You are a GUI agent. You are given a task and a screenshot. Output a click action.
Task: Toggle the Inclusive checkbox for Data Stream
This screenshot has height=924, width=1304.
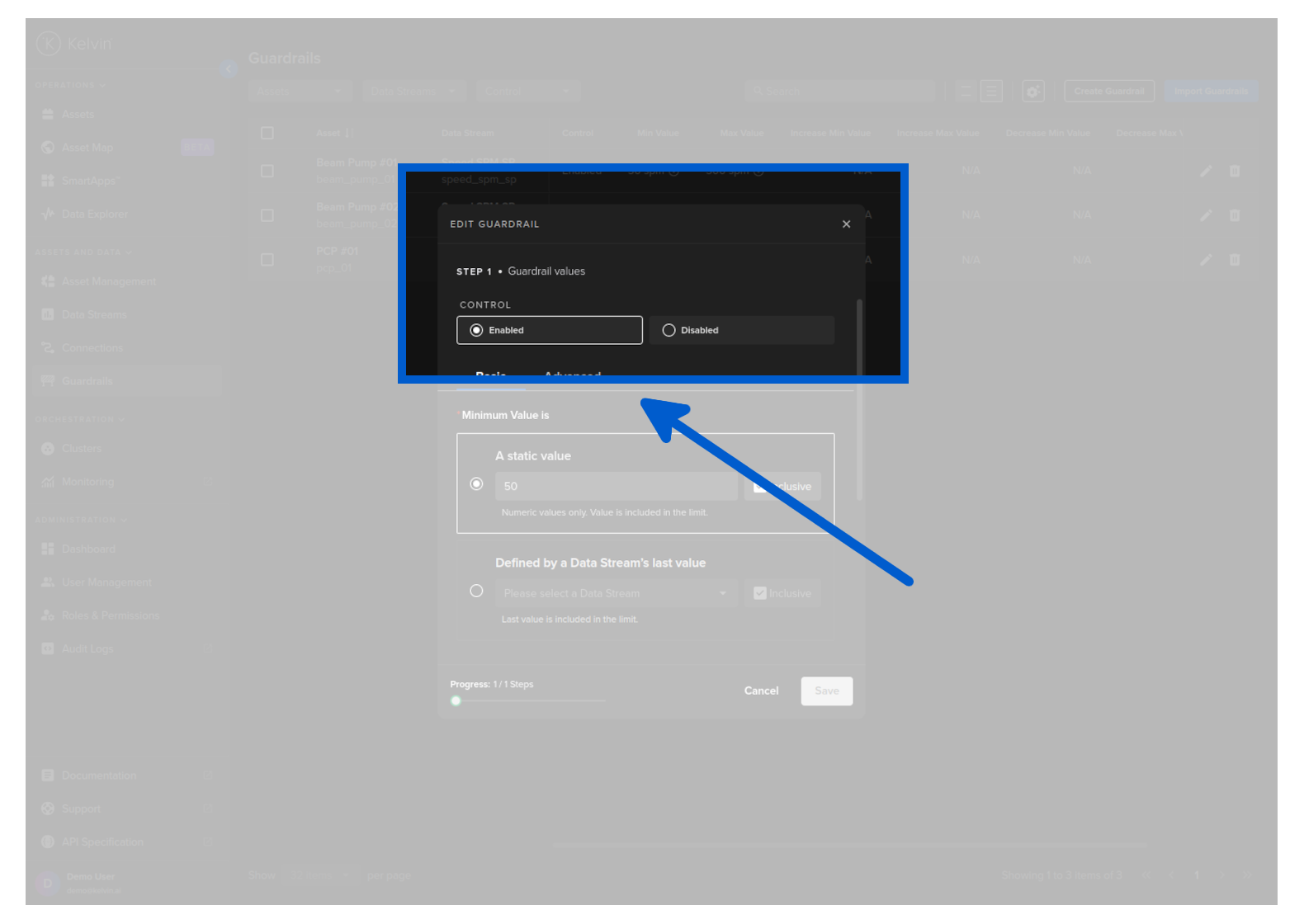tap(760, 593)
